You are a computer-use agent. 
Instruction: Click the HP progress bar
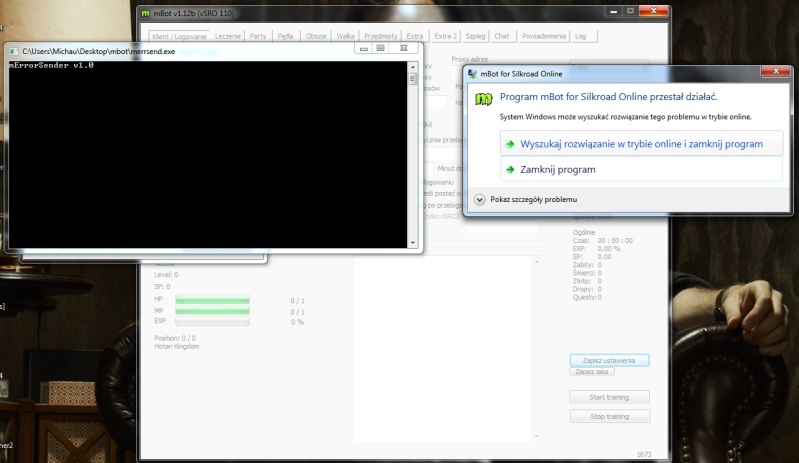212,300
